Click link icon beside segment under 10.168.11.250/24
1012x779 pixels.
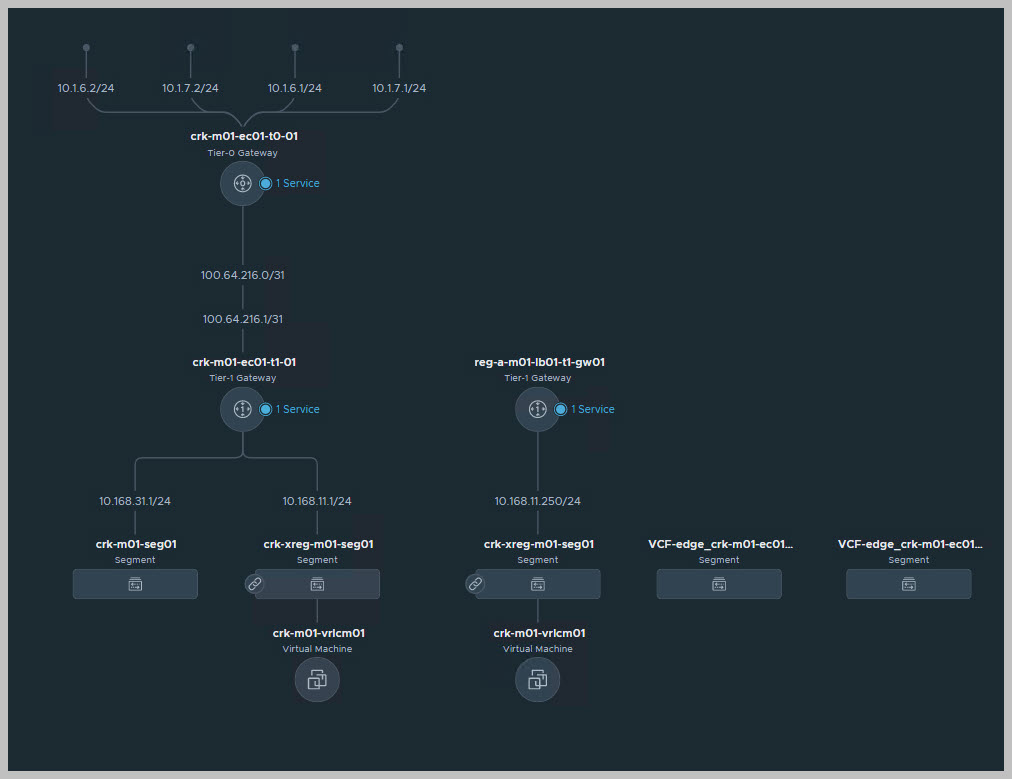click(x=475, y=583)
